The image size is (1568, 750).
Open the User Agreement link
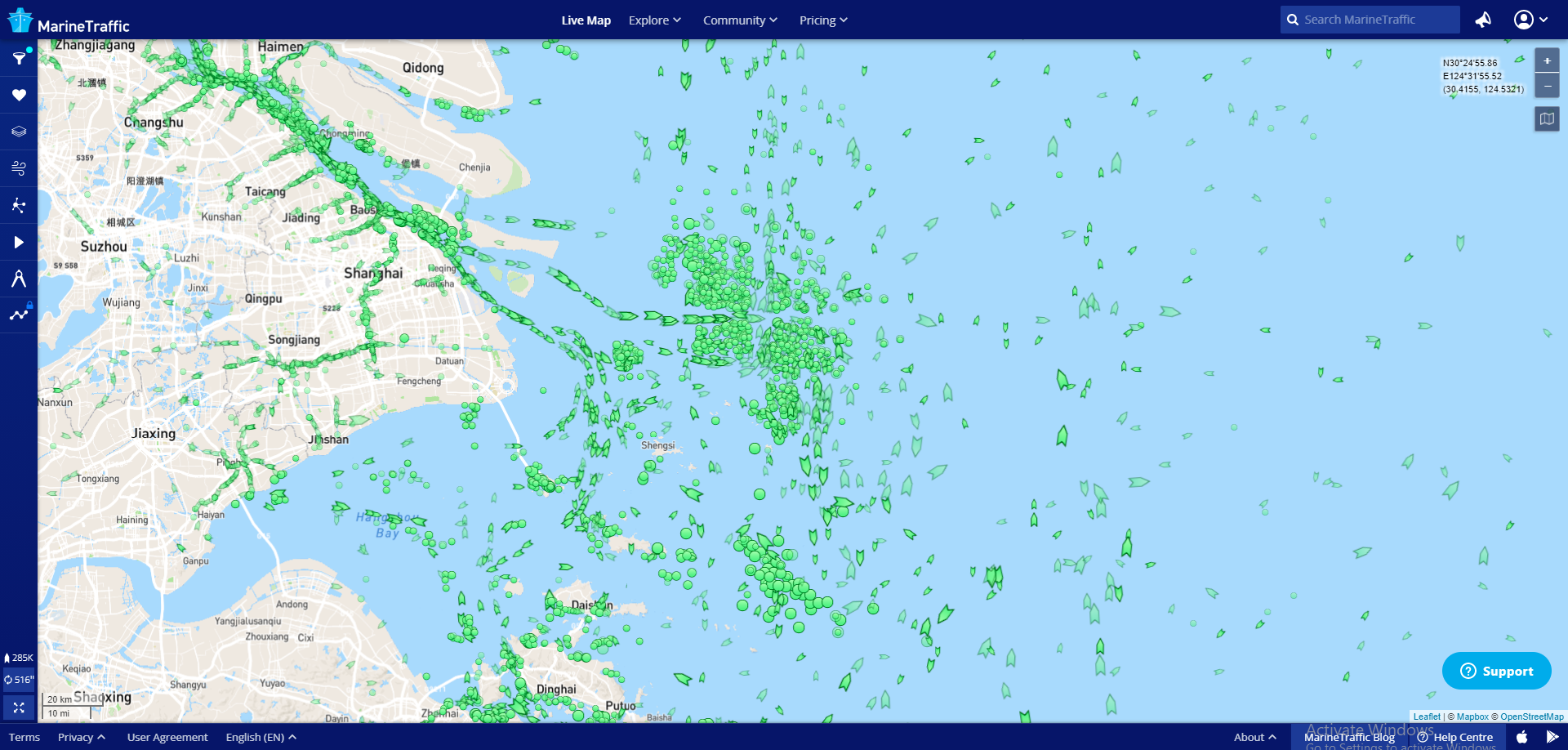pyautogui.click(x=167, y=737)
